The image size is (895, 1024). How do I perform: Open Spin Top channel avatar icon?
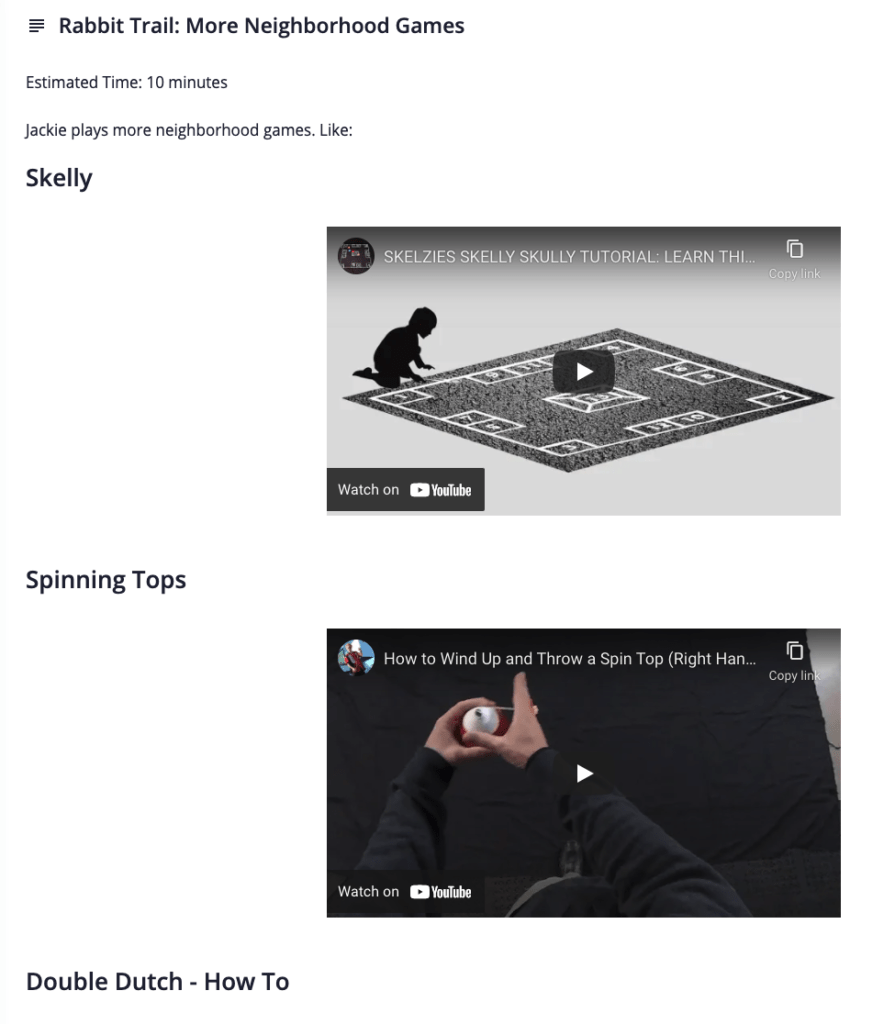coord(356,657)
